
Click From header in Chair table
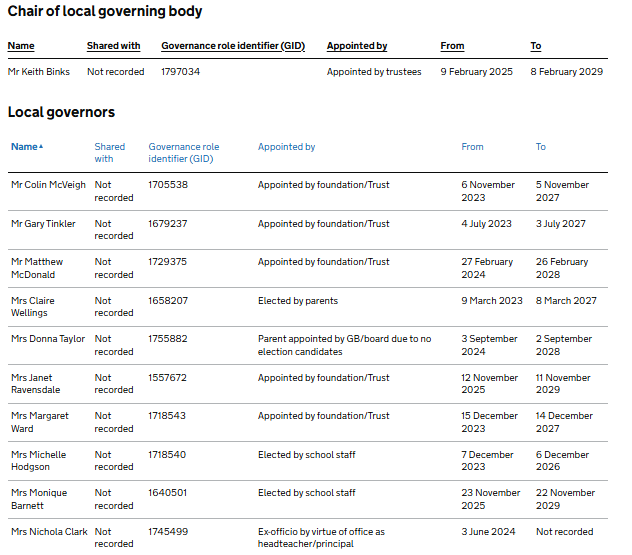click(x=452, y=46)
